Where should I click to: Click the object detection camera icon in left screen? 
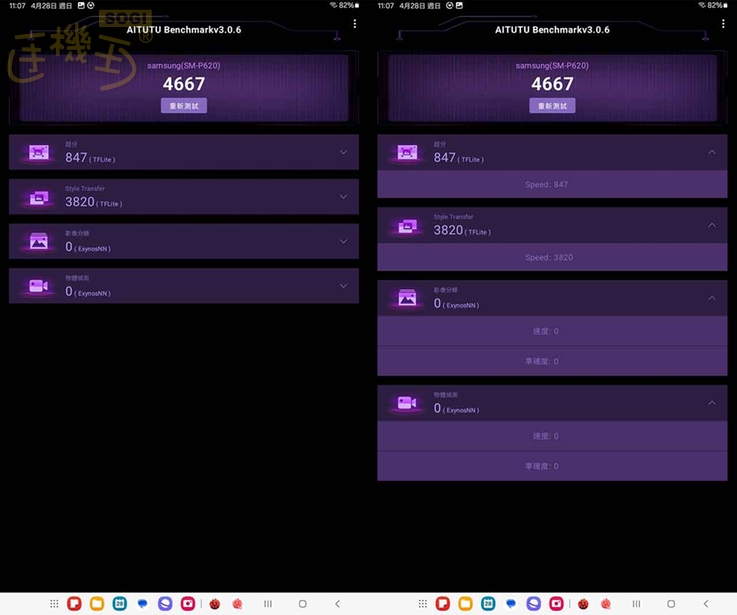point(39,286)
